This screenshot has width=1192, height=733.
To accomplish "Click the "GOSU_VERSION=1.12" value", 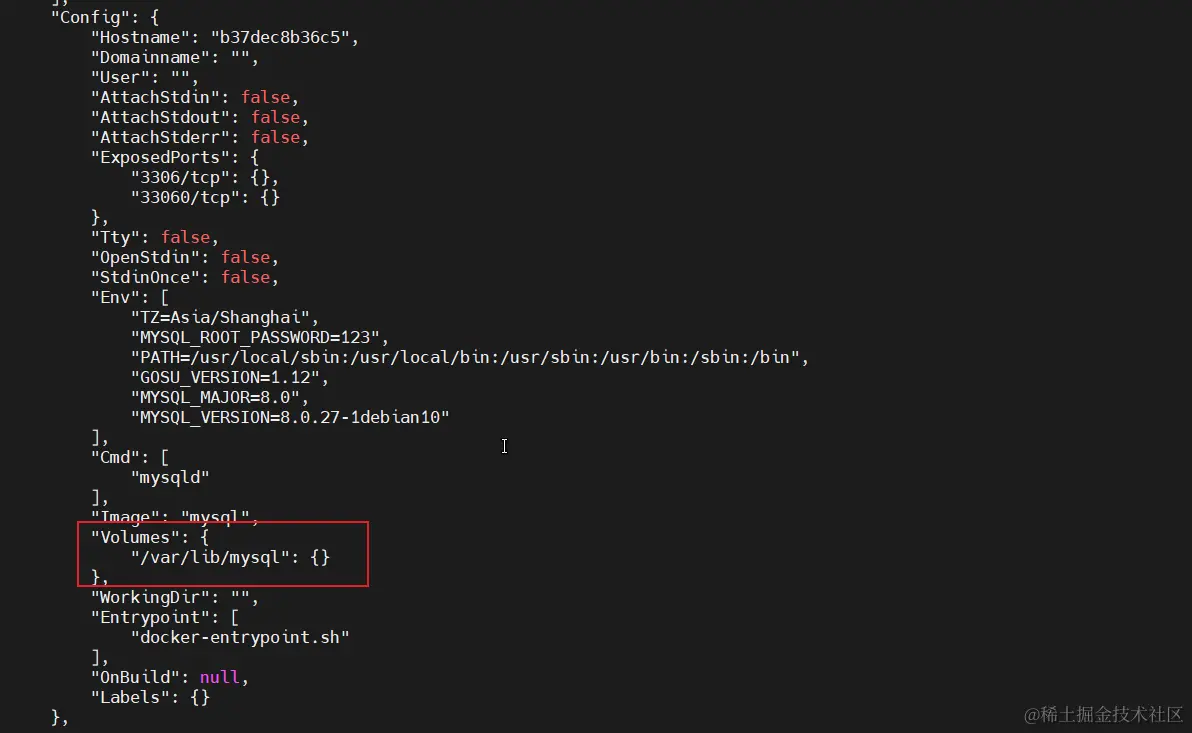I will [x=224, y=377].
